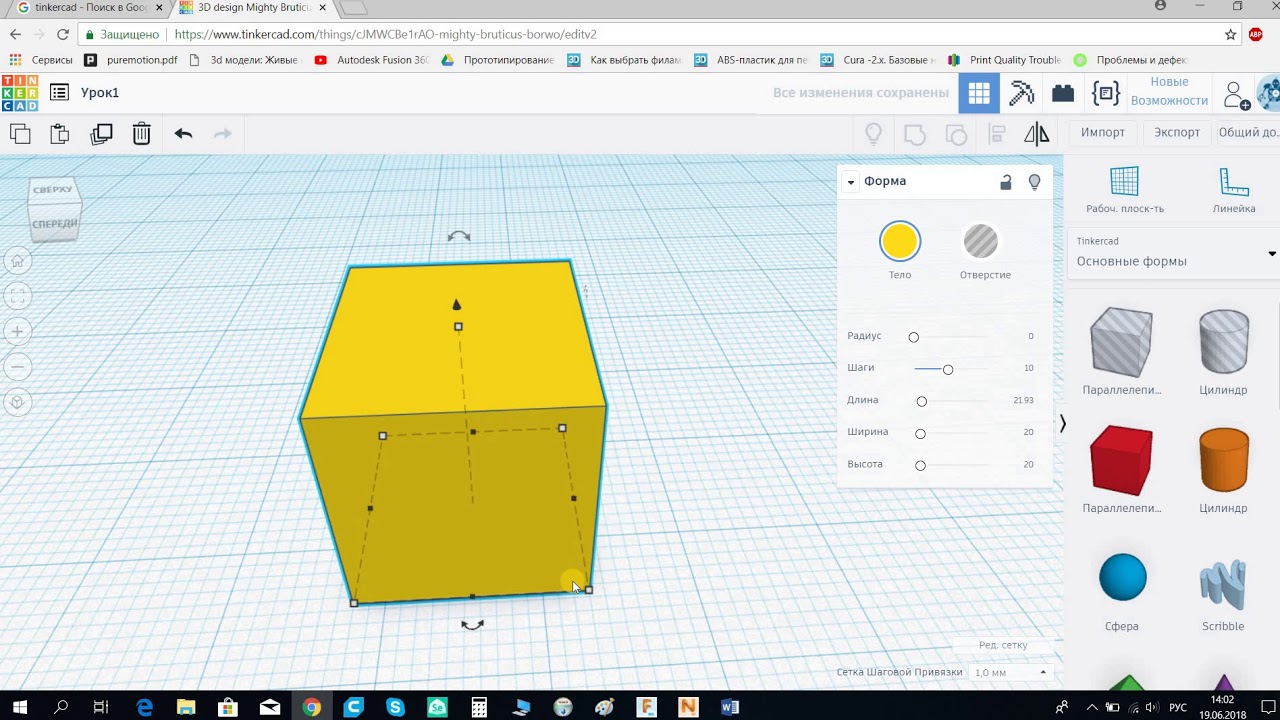This screenshot has width=1280, height=720.
Task: Open Основные формы shapes category dropdown
Action: click(x=1172, y=253)
